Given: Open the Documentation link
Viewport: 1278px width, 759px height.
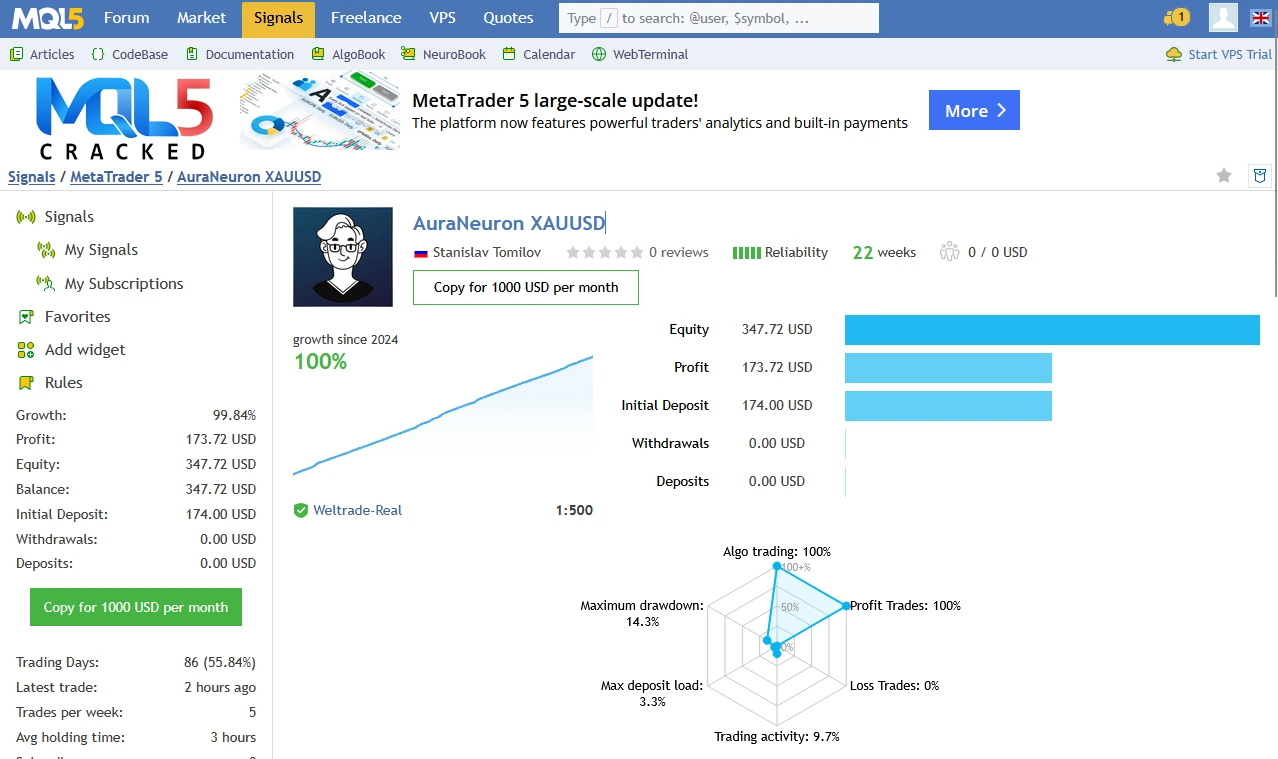Looking at the screenshot, I should point(250,54).
